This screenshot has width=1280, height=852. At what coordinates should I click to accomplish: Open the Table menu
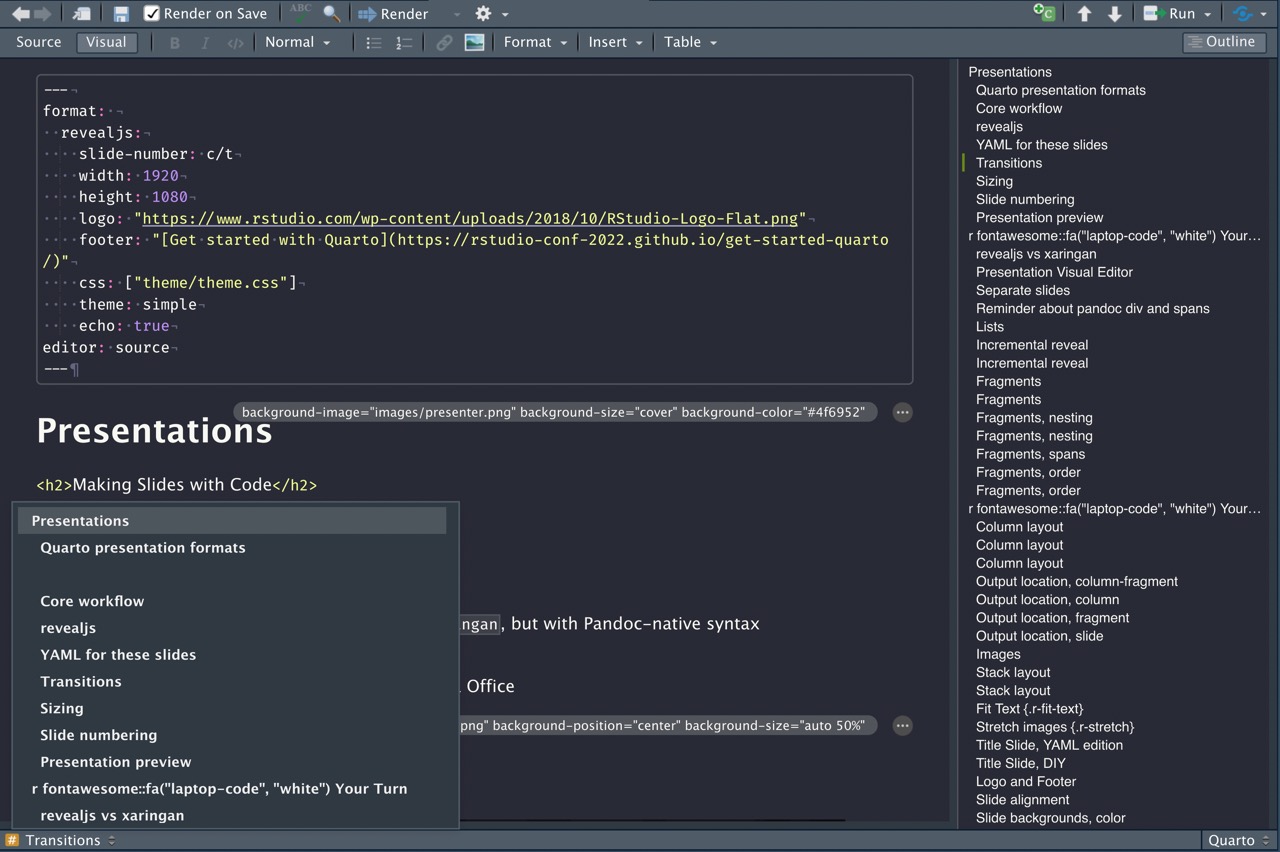(690, 42)
